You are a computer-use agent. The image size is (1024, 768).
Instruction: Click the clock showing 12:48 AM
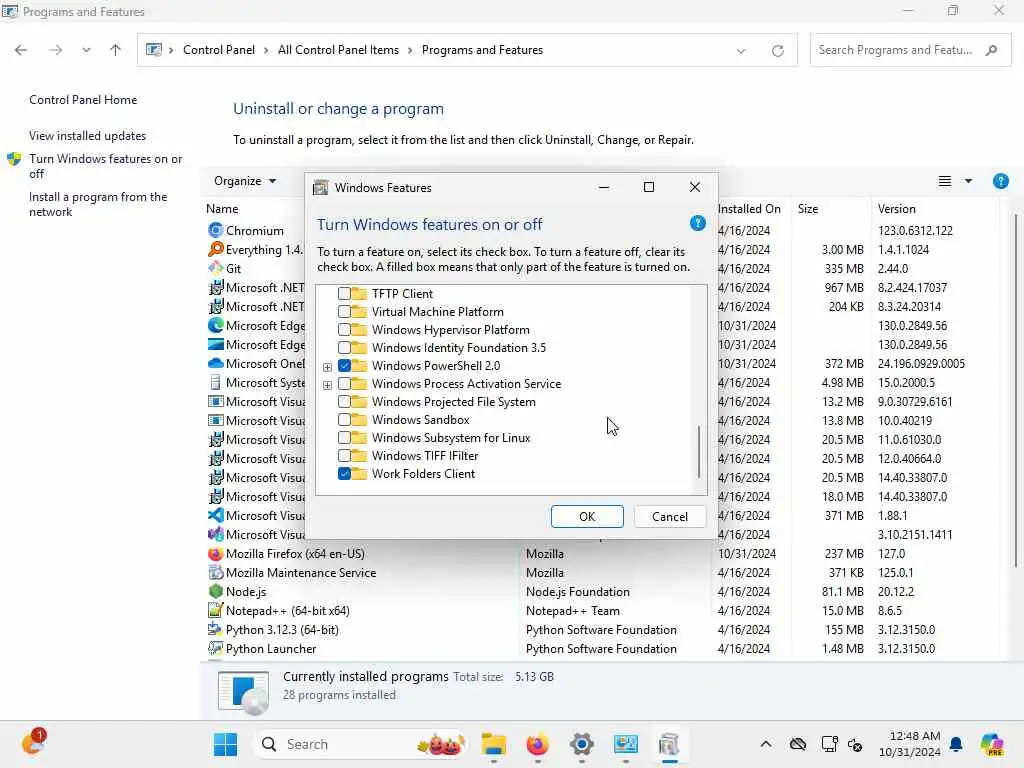pyautogui.click(x=910, y=744)
